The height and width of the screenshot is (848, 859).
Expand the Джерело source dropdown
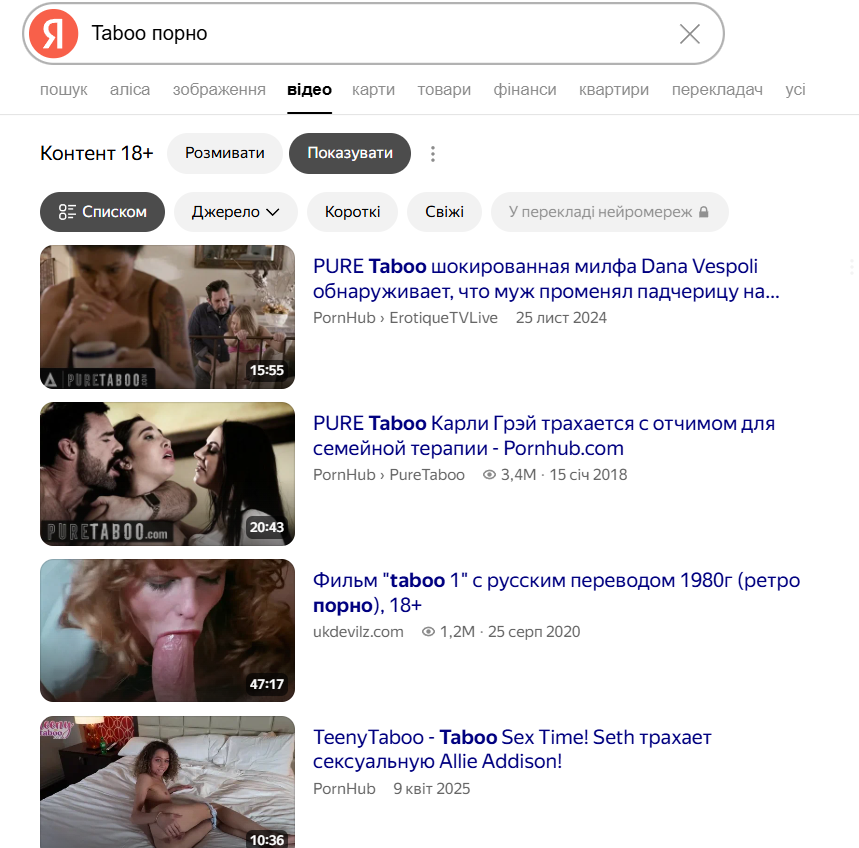(x=236, y=212)
